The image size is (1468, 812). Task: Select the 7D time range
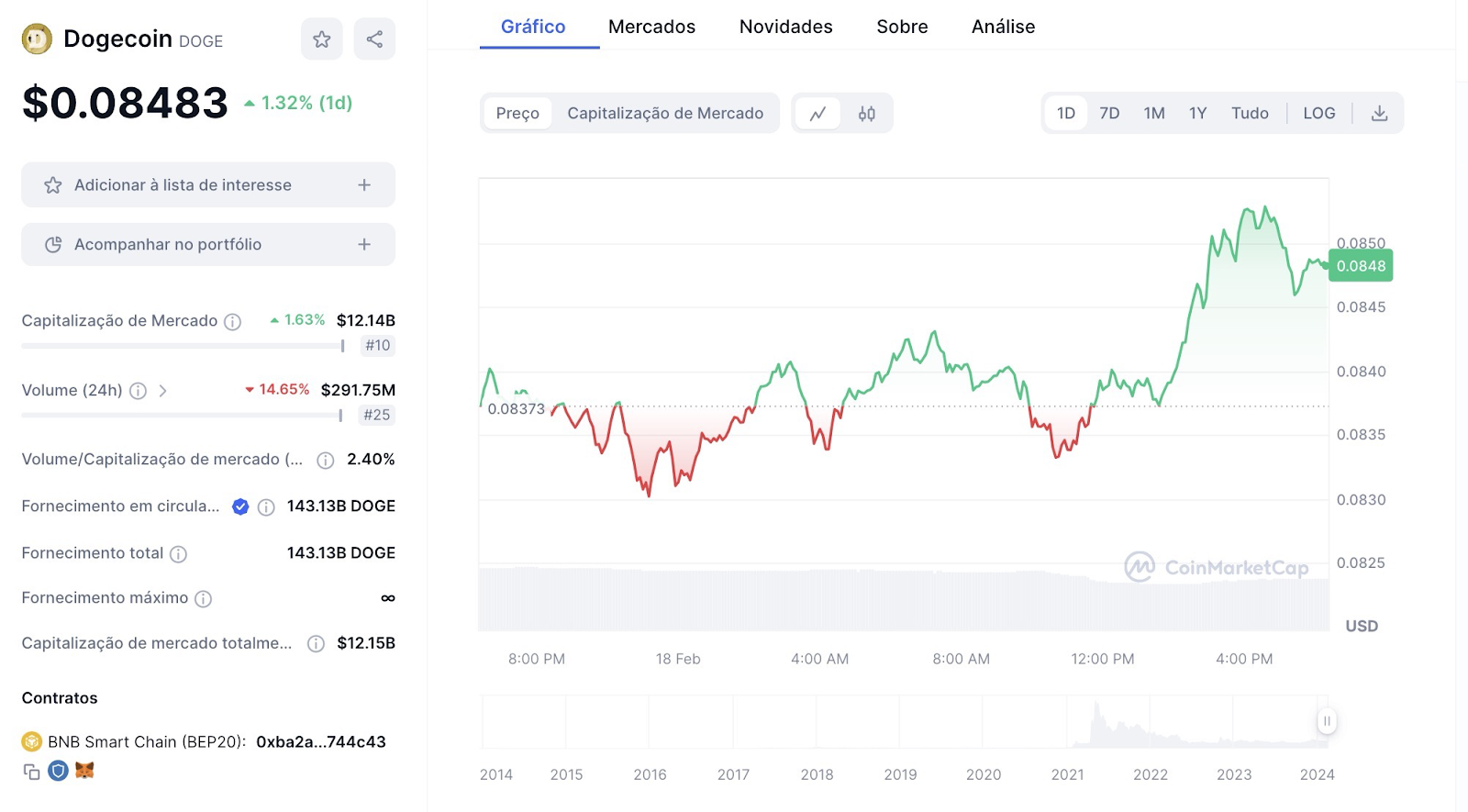point(1109,114)
